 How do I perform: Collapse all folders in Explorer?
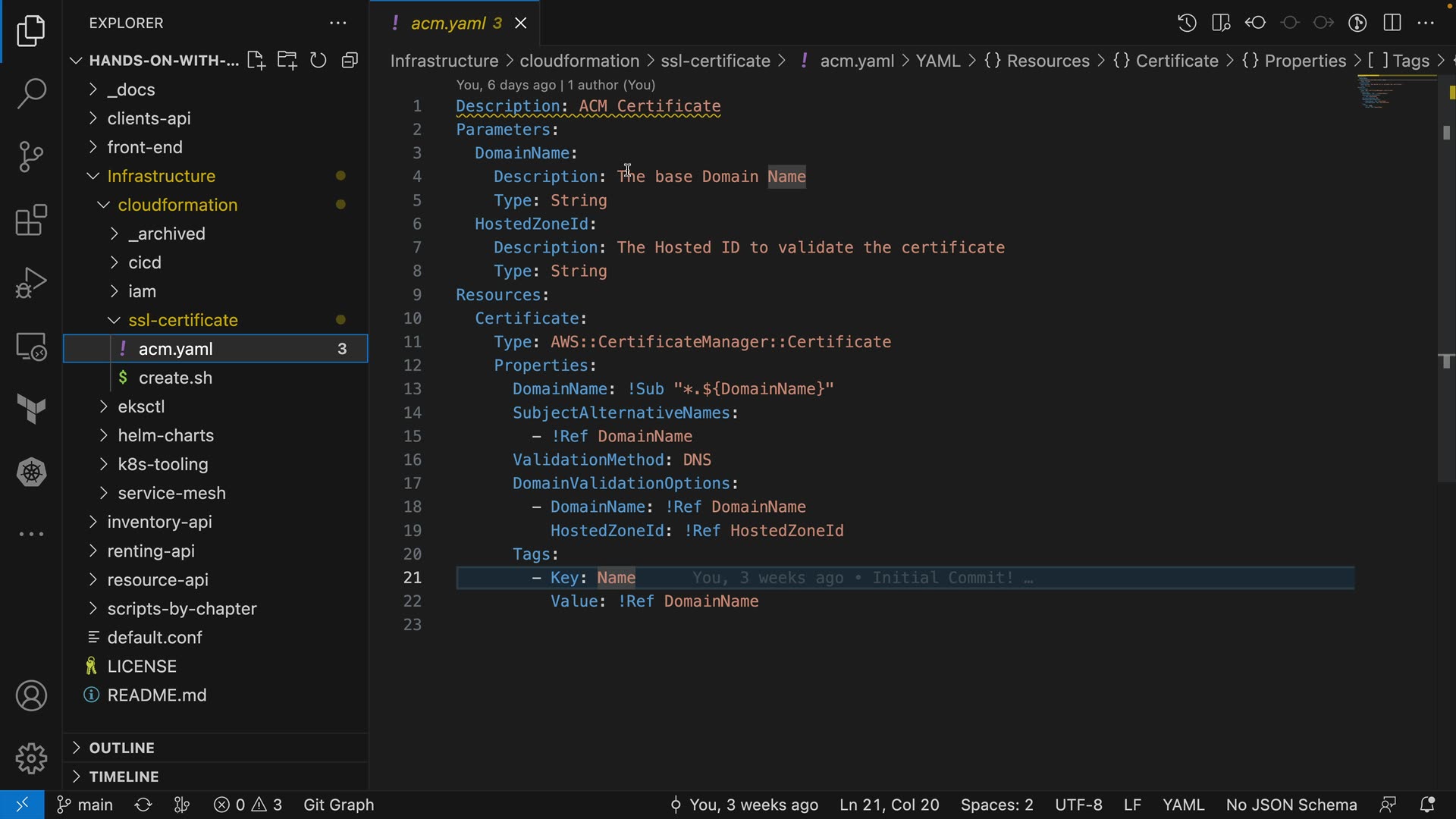pos(350,61)
